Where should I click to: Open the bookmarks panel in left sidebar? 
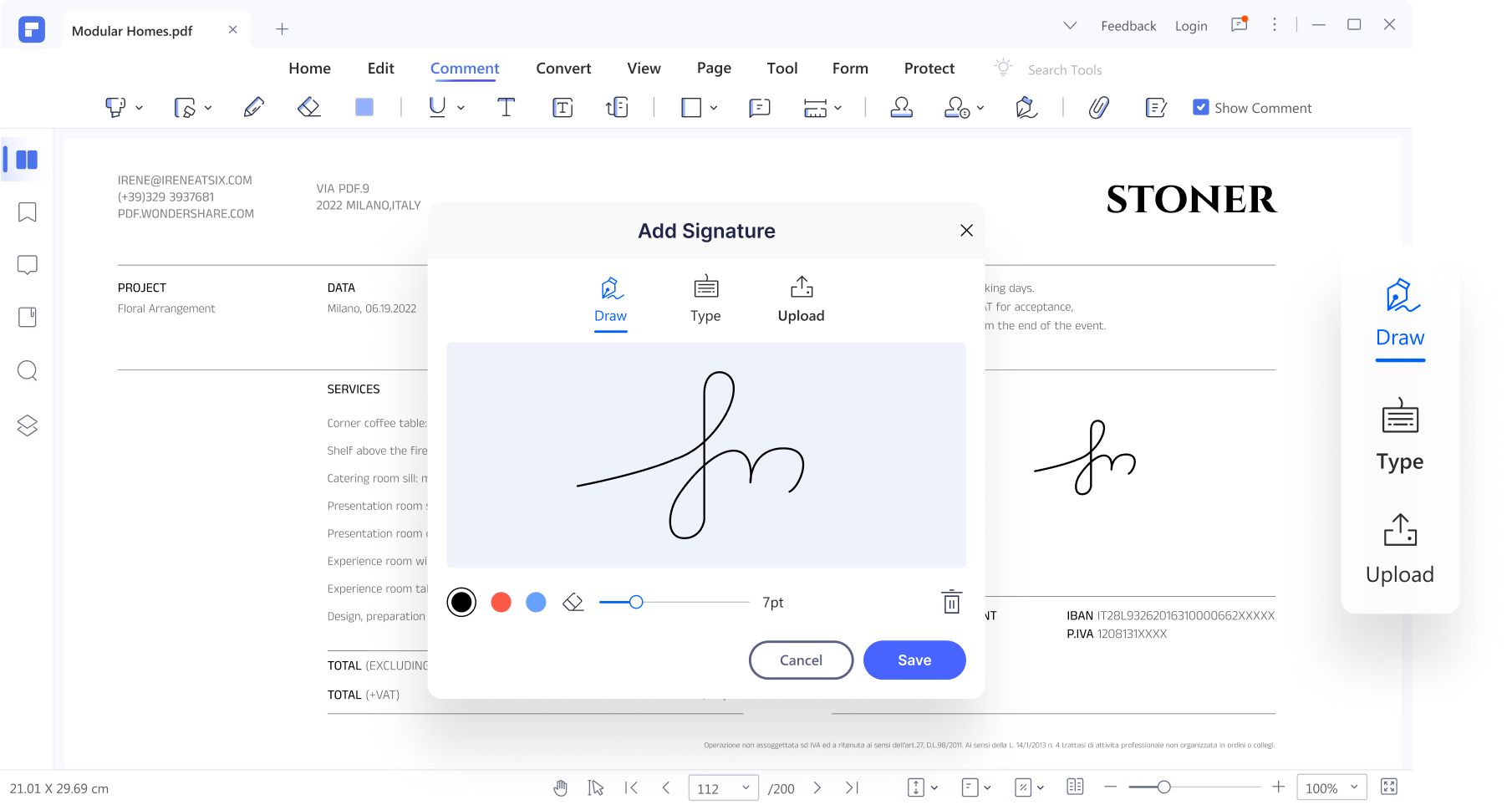click(28, 212)
